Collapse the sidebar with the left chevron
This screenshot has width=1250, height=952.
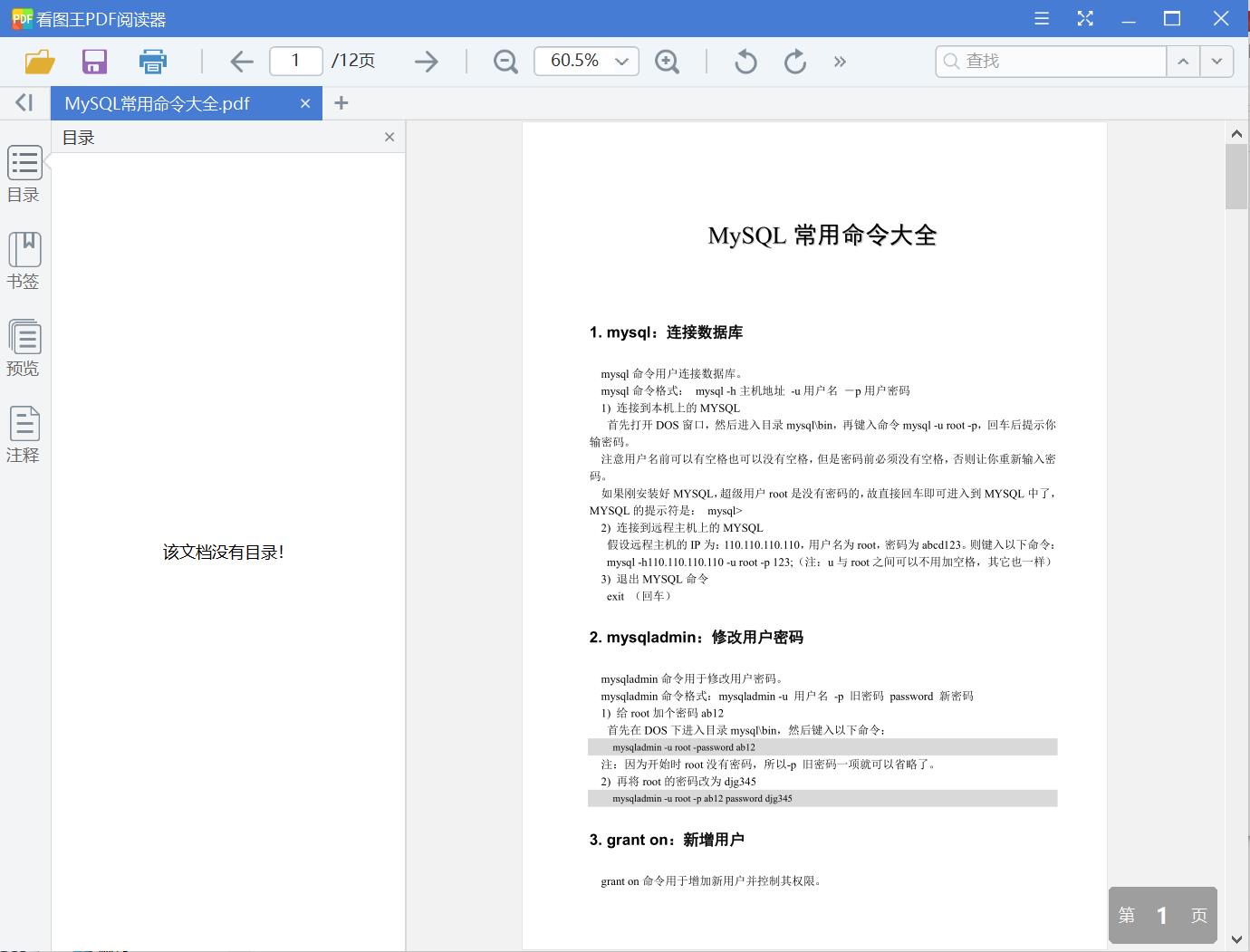24,102
